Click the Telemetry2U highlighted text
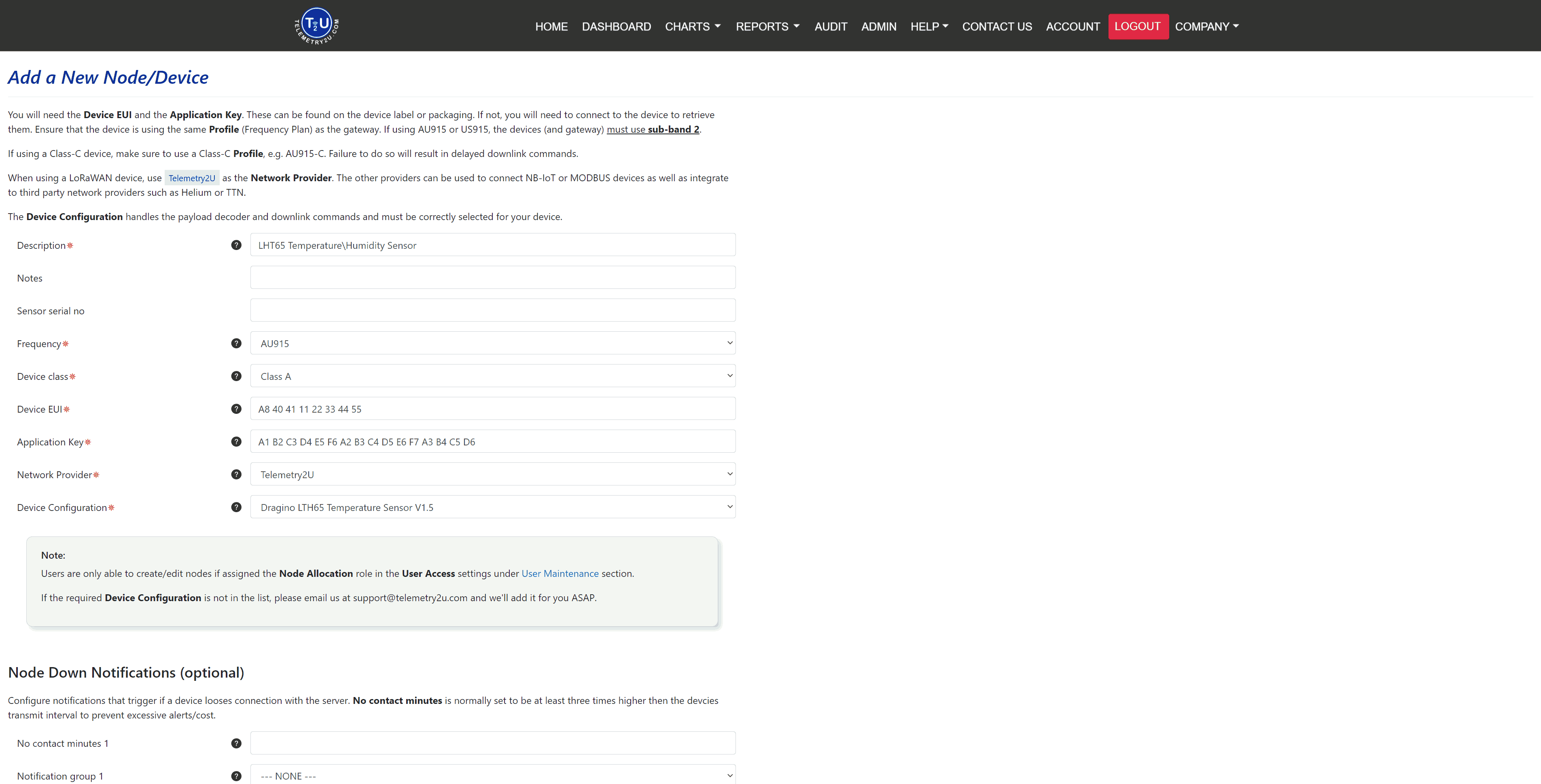 point(191,178)
